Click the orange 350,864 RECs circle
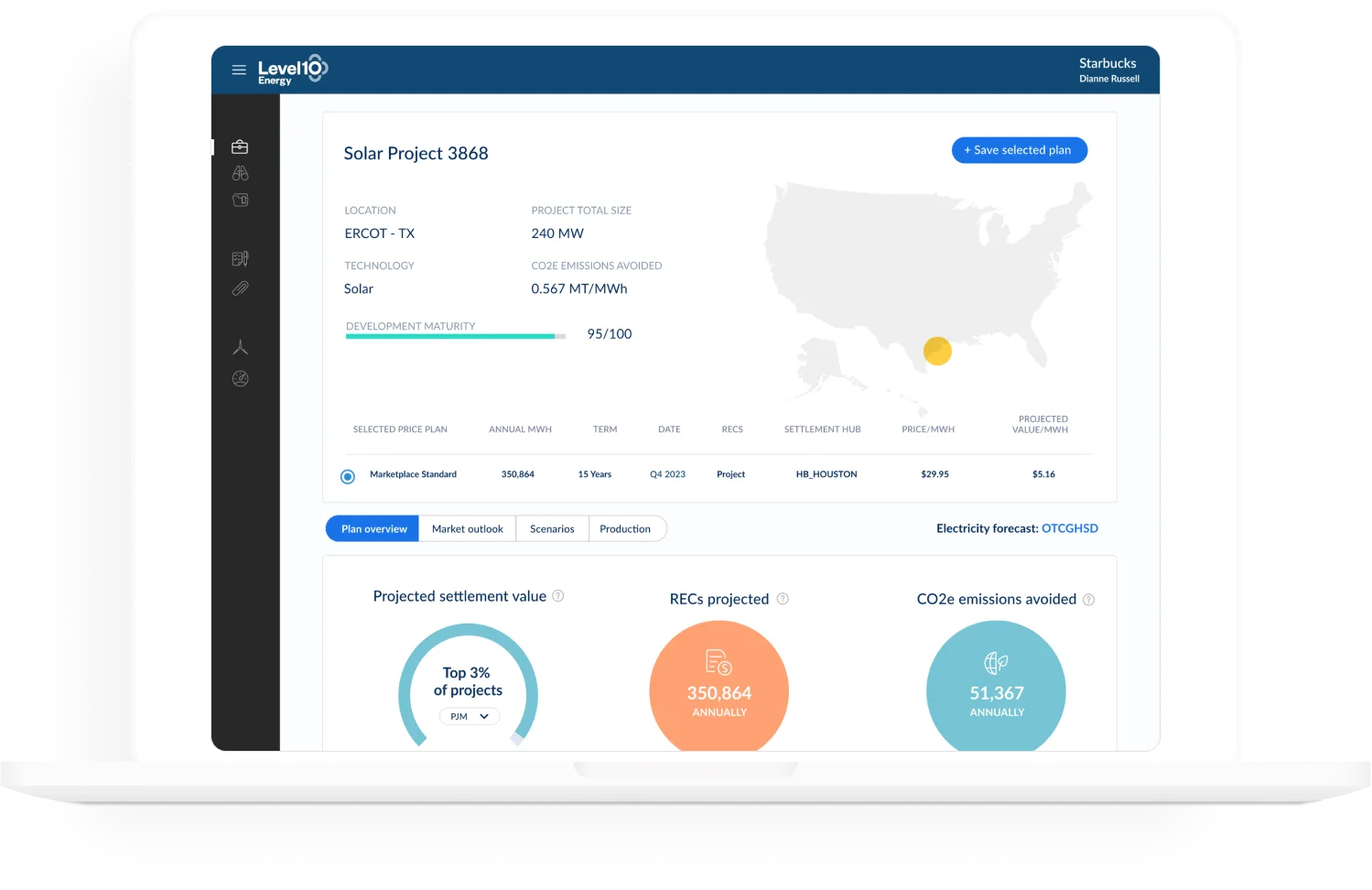This screenshot has width=1372, height=890. point(718,687)
